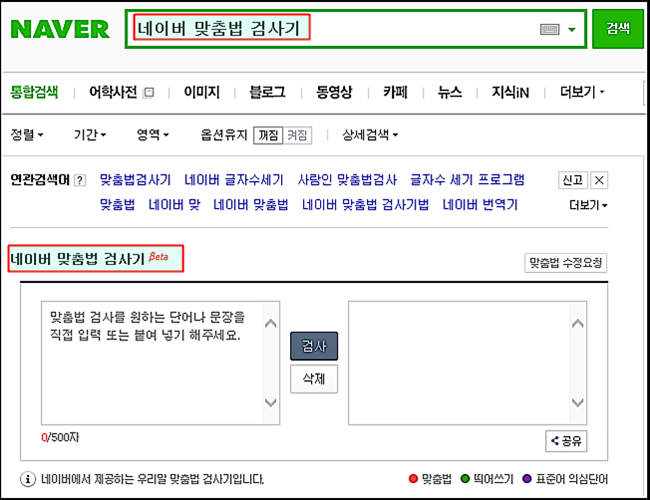Switch to the 이미지 tab
This screenshot has width=650, height=500.
click(202, 92)
